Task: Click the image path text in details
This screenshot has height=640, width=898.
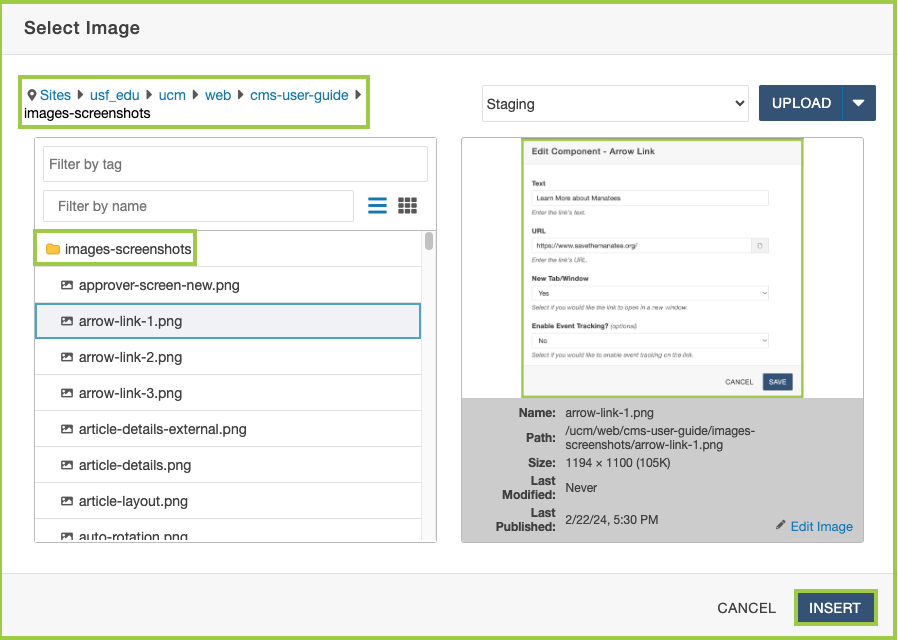Action: [660, 438]
